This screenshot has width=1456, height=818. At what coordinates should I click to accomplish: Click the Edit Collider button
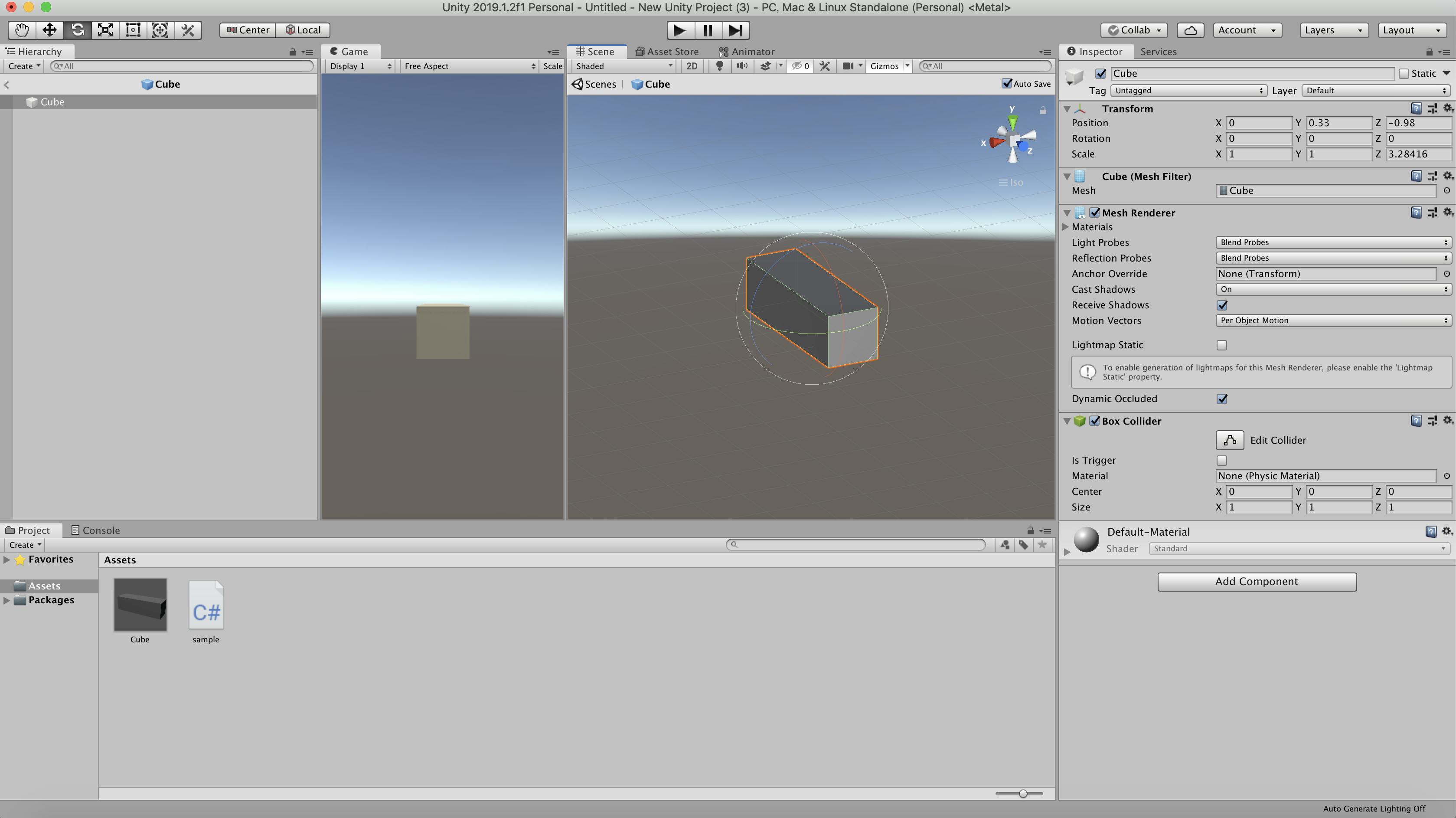[x=1229, y=440]
